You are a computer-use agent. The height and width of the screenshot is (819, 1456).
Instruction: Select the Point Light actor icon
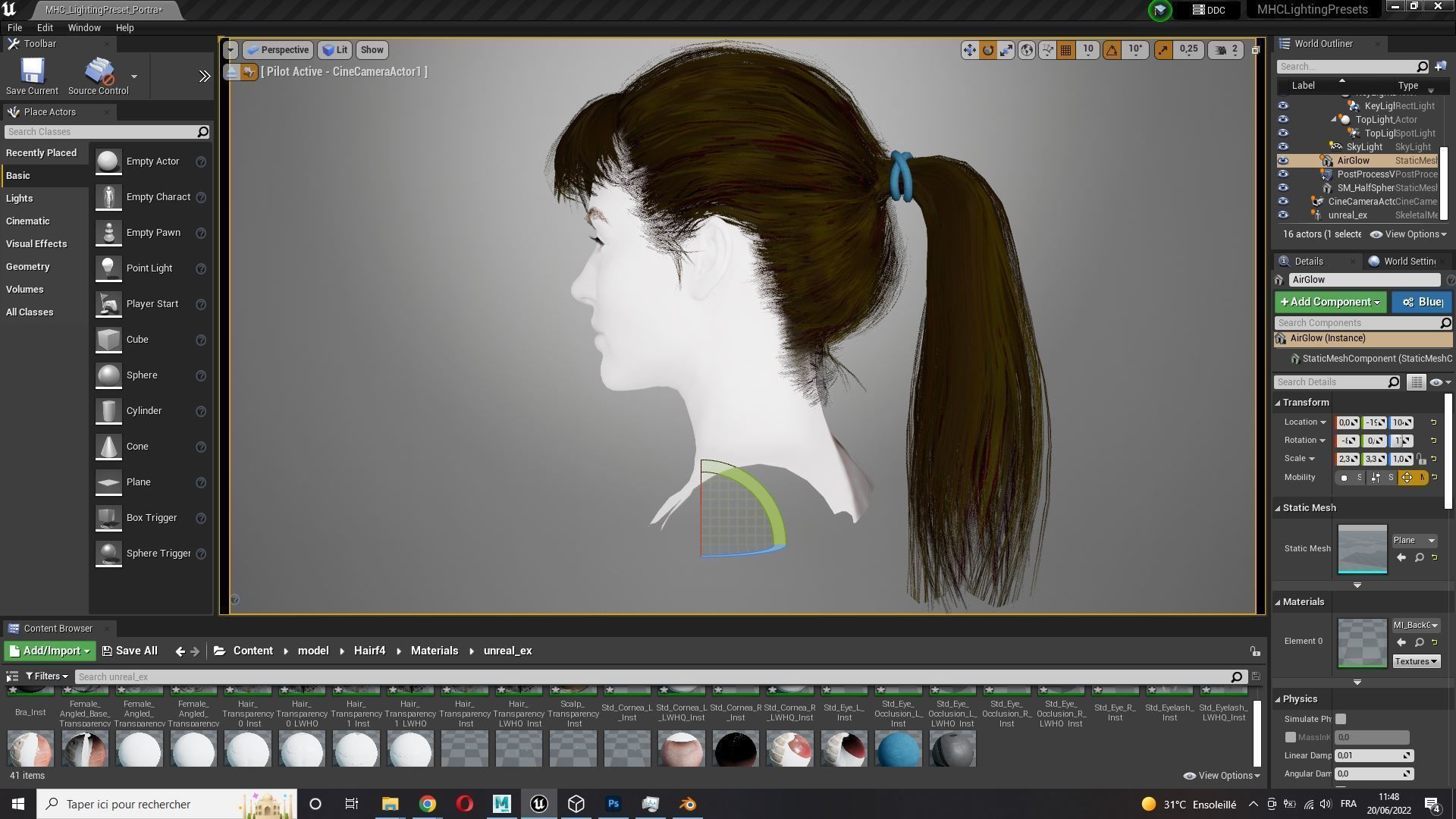[108, 268]
